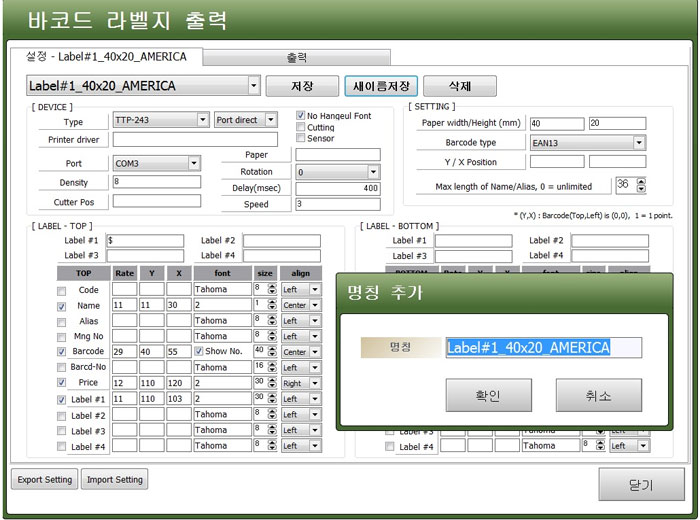The width and height of the screenshot is (700, 520).
Task: Uncheck the Barcode row checkbox
Action: (62, 352)
